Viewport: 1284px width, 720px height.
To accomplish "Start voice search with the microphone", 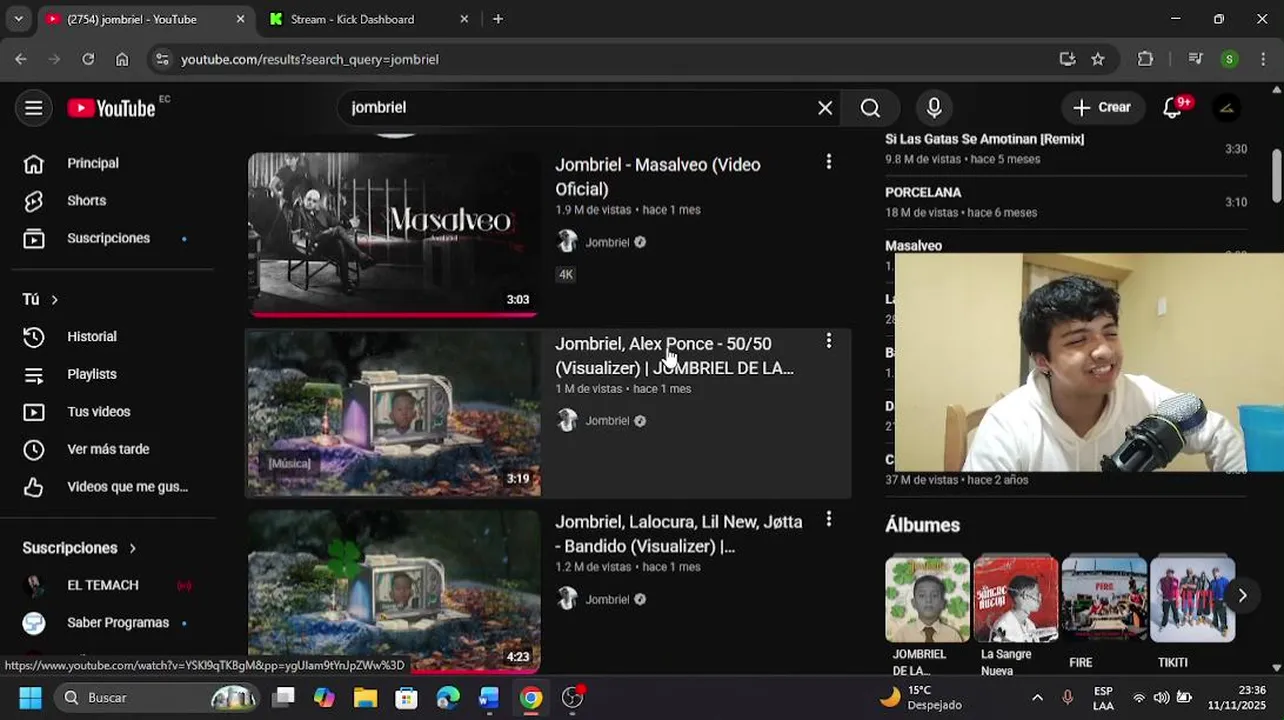I will (934, 108).
